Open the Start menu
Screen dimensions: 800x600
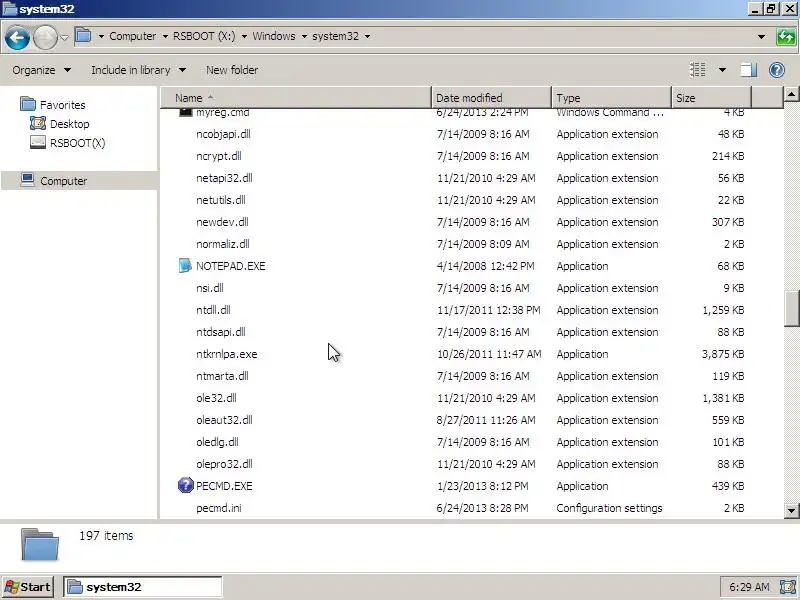(x=28, y=587)
